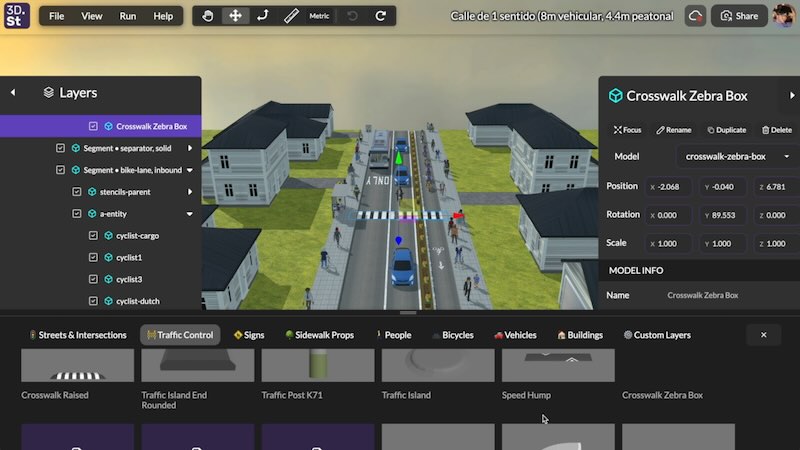Toggle visibility of Segment separator, solid
Screen dimensions: 800x450
pos(60,148)
